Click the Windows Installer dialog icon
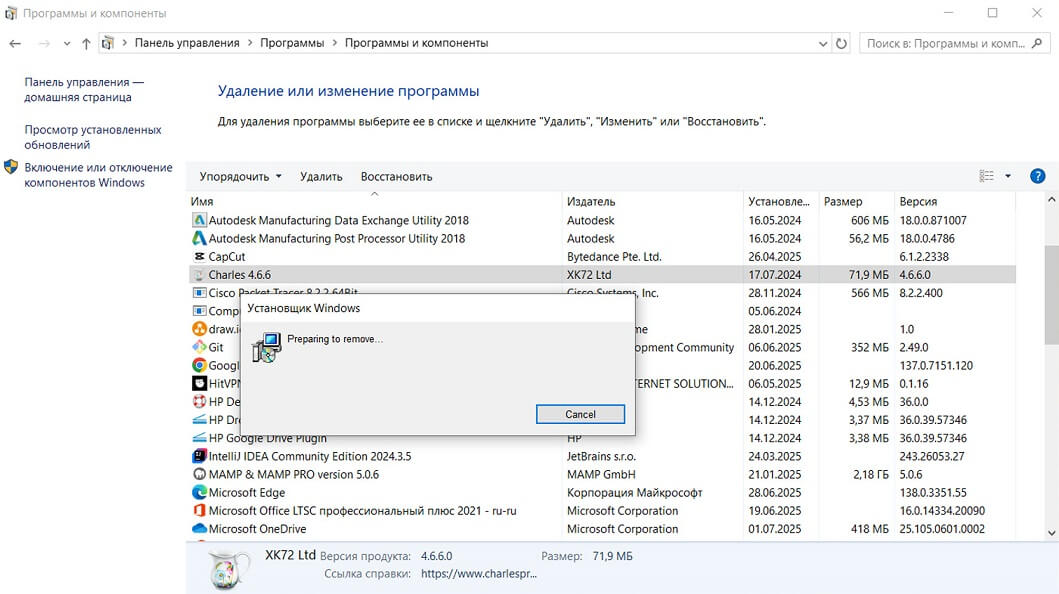 (x=266, y=347)
